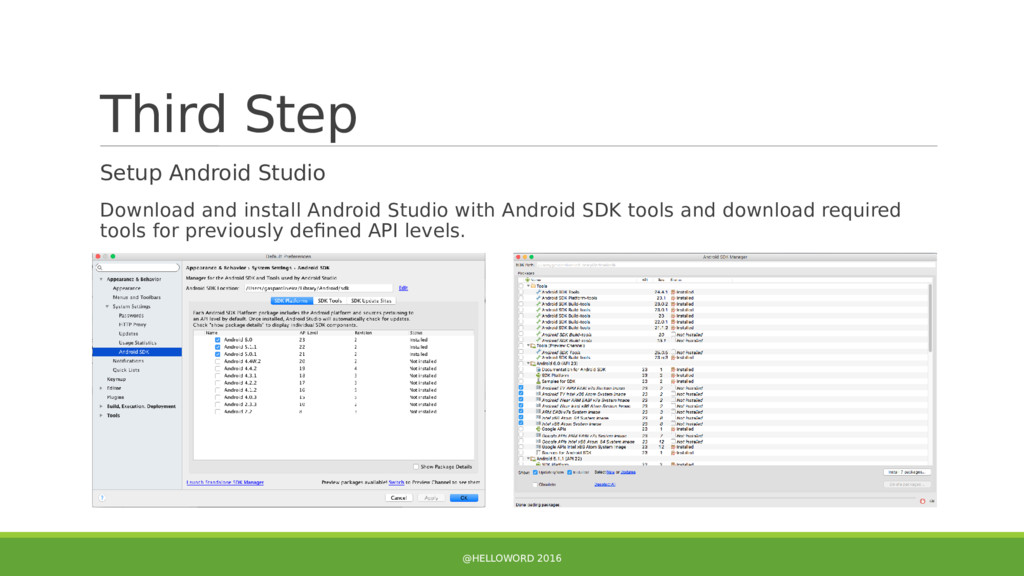
Task: Click the help question-mark icon in Preferences
Action: pos(102,498)
